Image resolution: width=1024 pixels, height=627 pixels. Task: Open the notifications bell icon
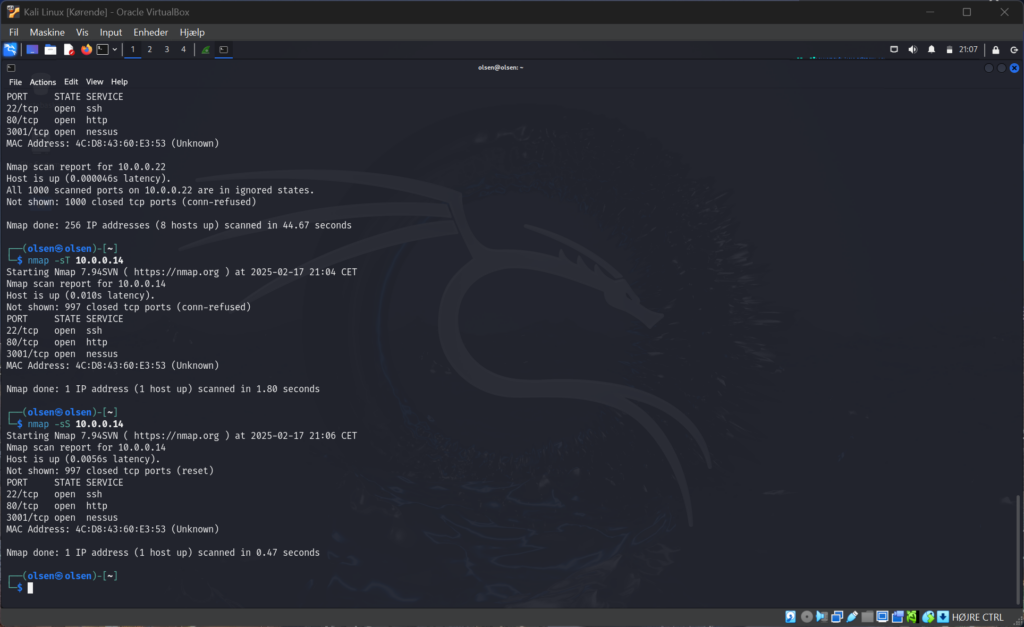(932, 49)
